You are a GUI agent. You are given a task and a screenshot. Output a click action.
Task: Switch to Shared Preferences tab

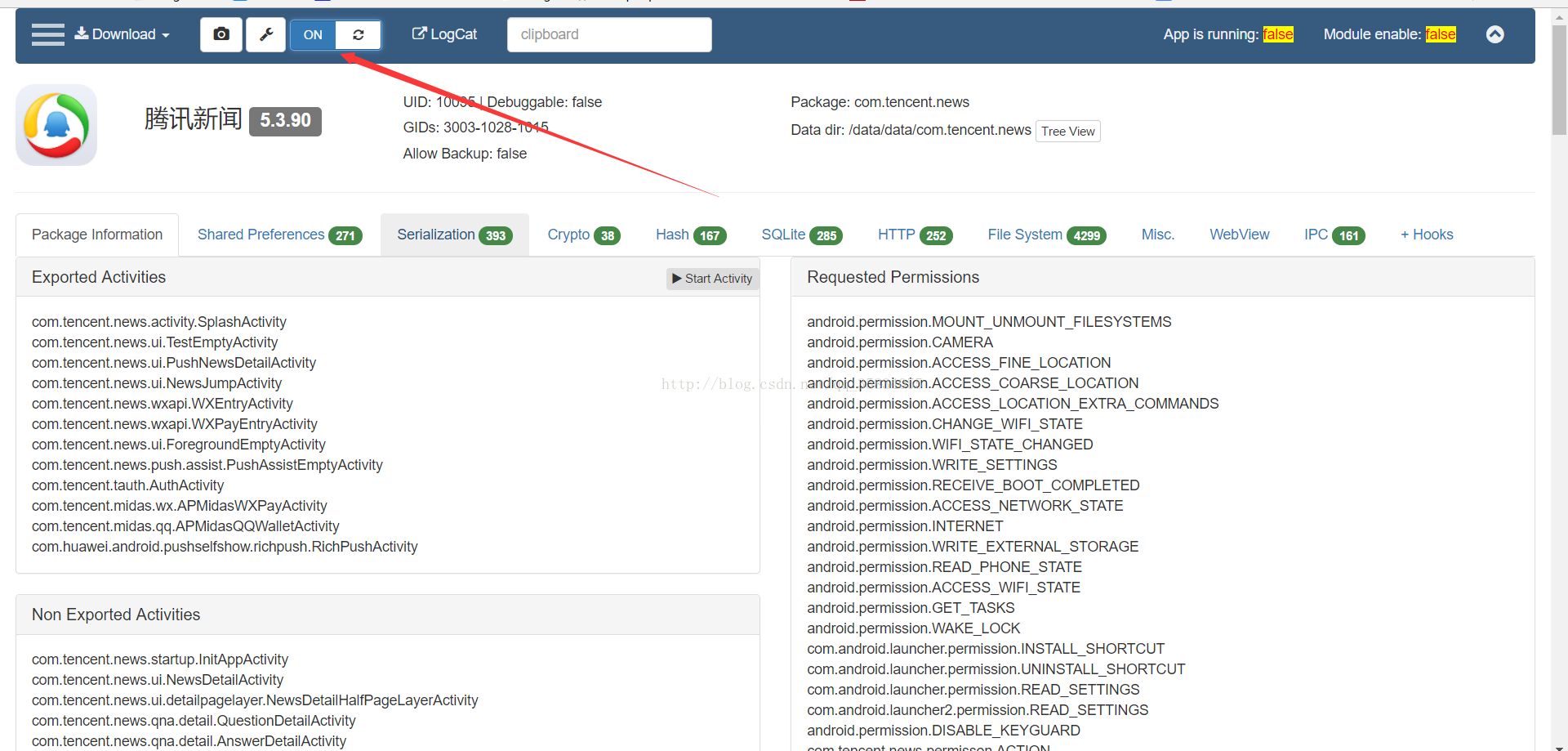coord(279,235)
